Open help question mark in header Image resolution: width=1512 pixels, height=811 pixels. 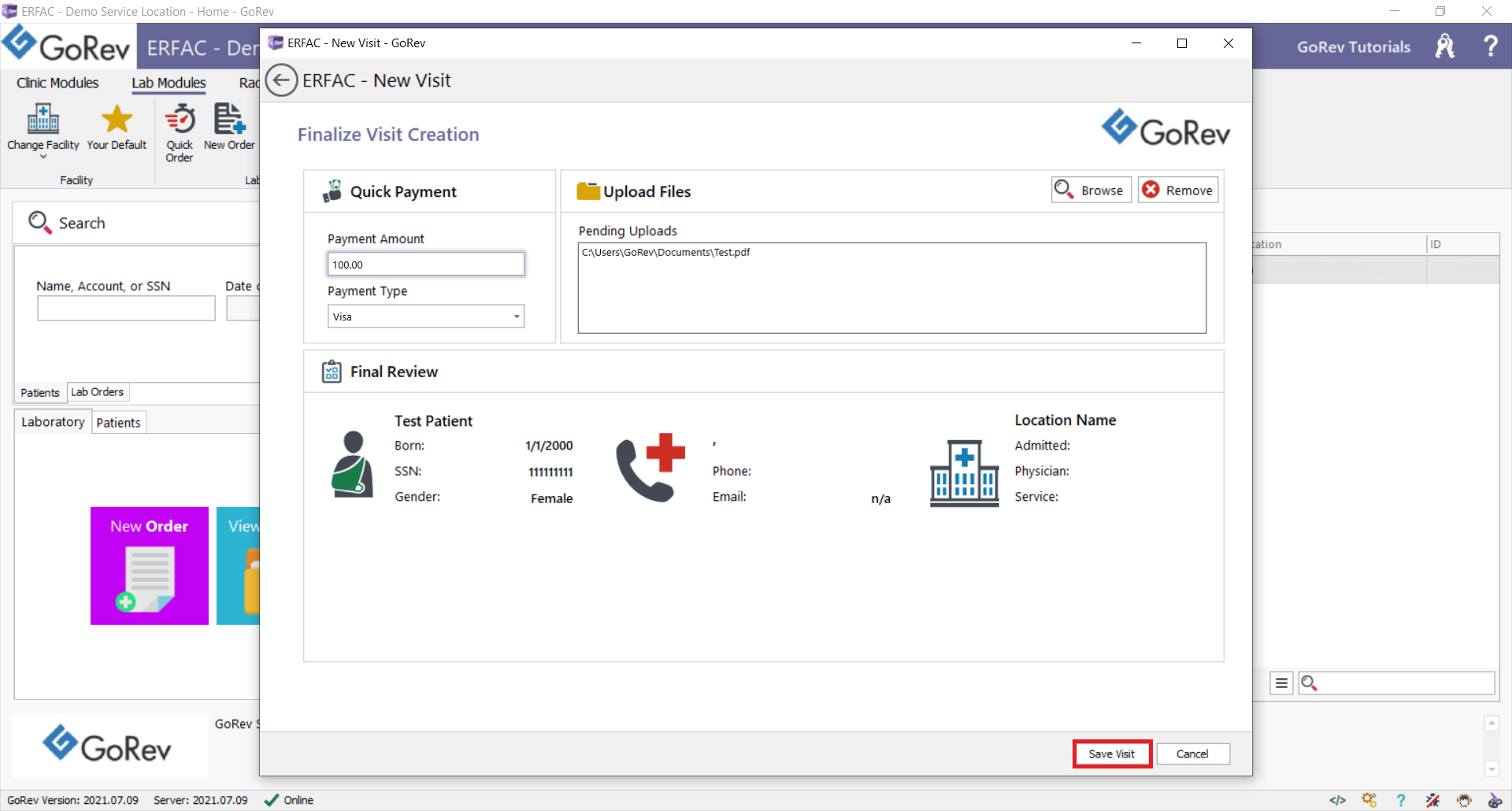tap(1490, 46)
